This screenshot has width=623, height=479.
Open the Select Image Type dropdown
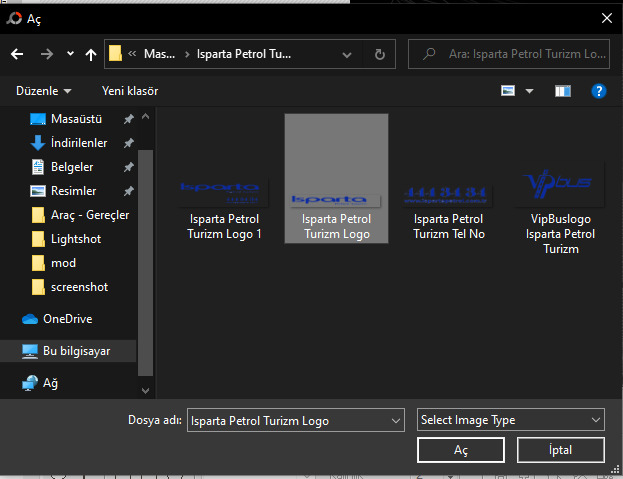511,419
